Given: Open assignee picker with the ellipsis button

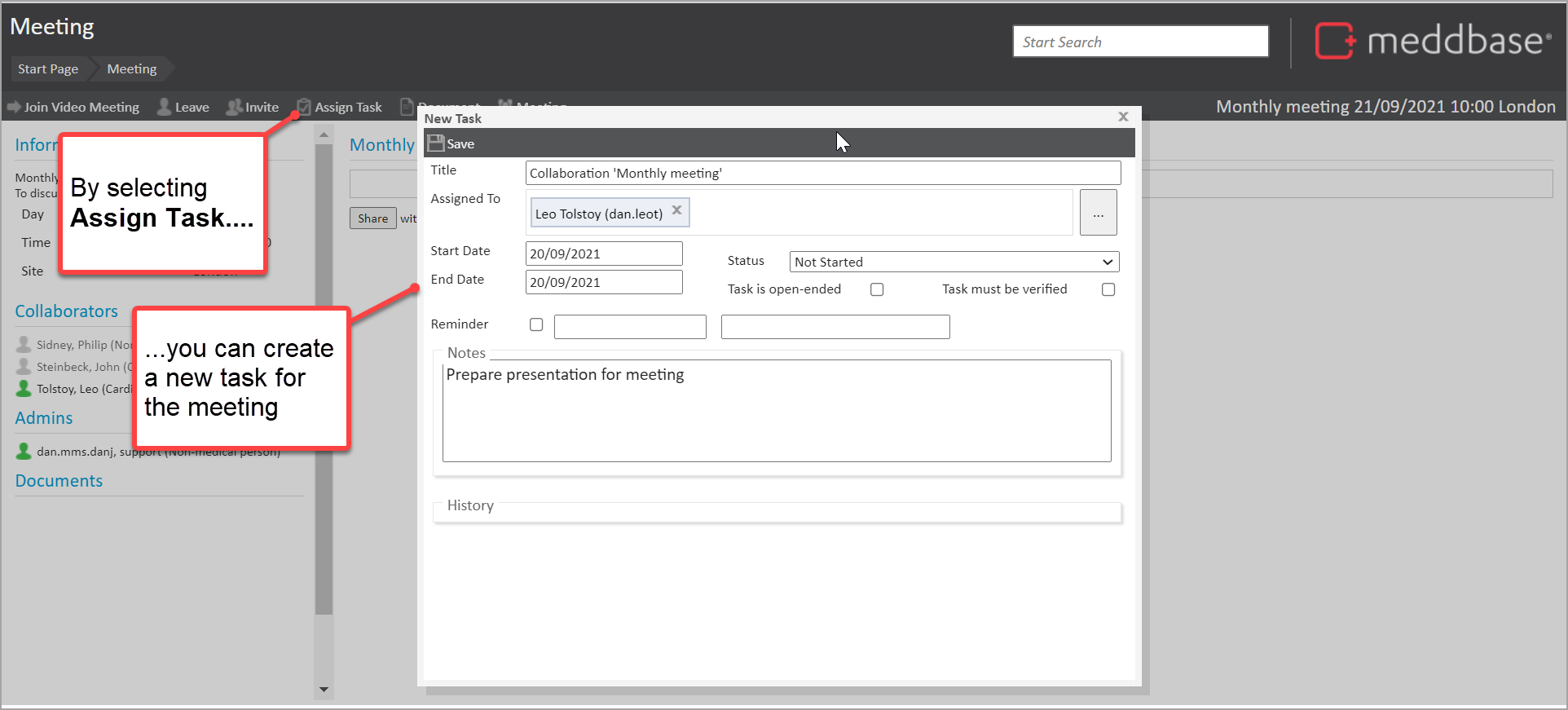Looking at the screenshot, I should 1098,213.
